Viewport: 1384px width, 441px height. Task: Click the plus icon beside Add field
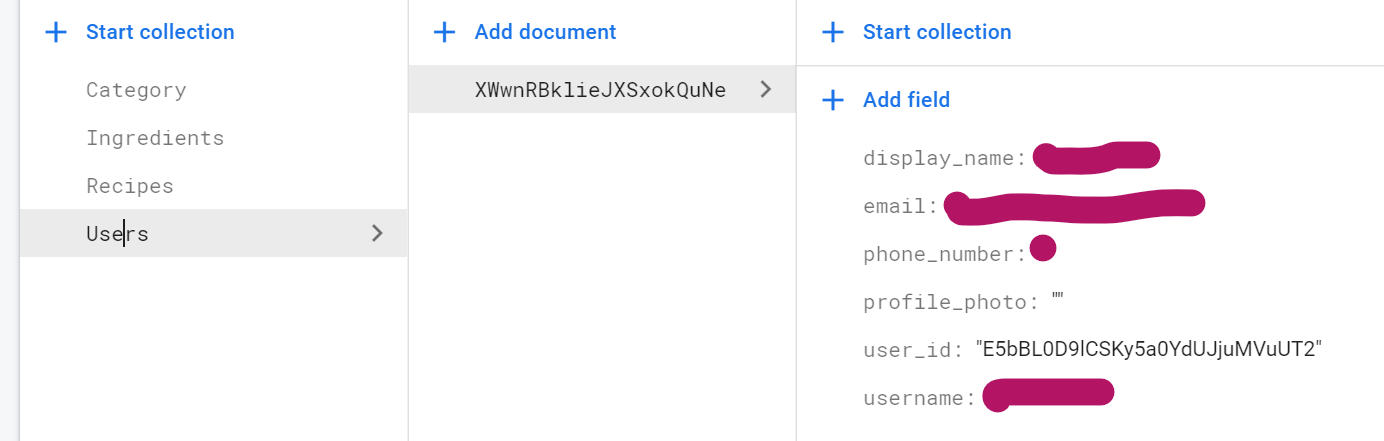coord(832,100)
